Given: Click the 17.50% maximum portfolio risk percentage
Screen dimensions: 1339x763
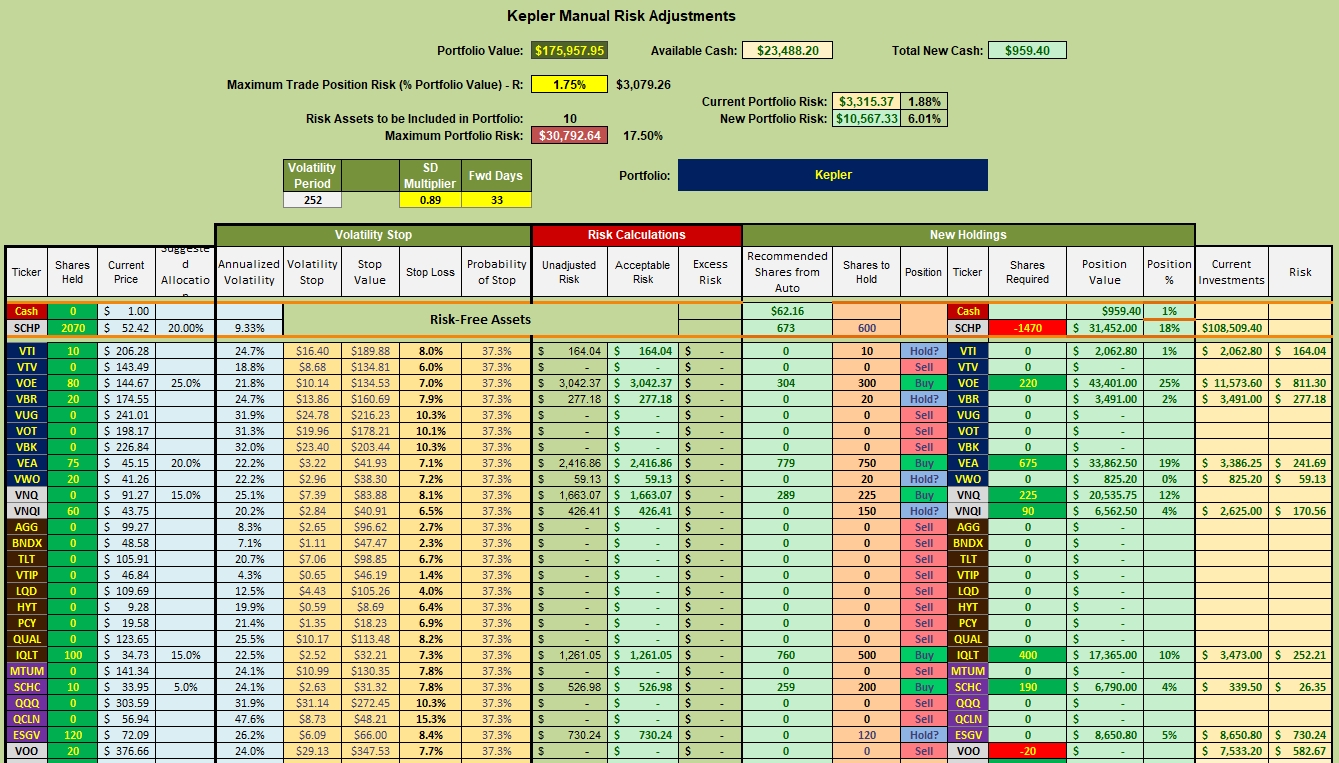Looking at the screenshot, I should click(643, 136).
